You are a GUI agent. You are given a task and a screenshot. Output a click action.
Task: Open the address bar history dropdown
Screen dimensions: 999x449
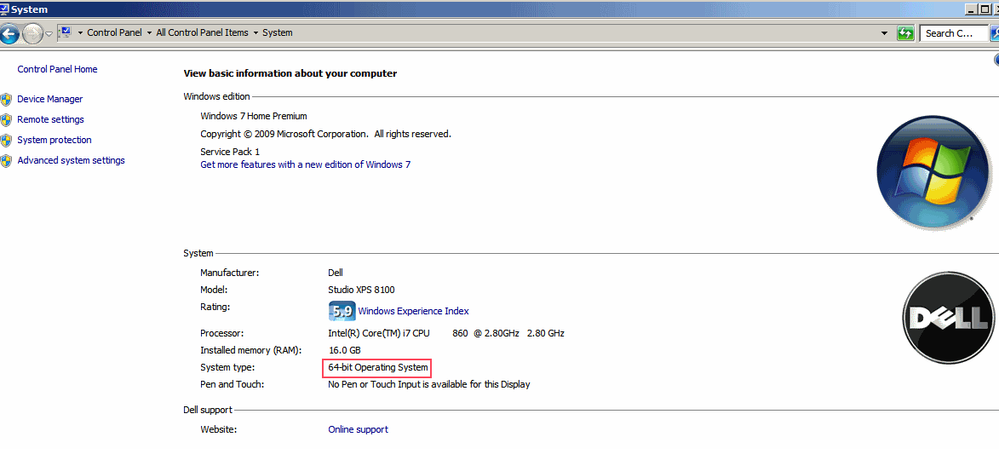tap(884, 33)
